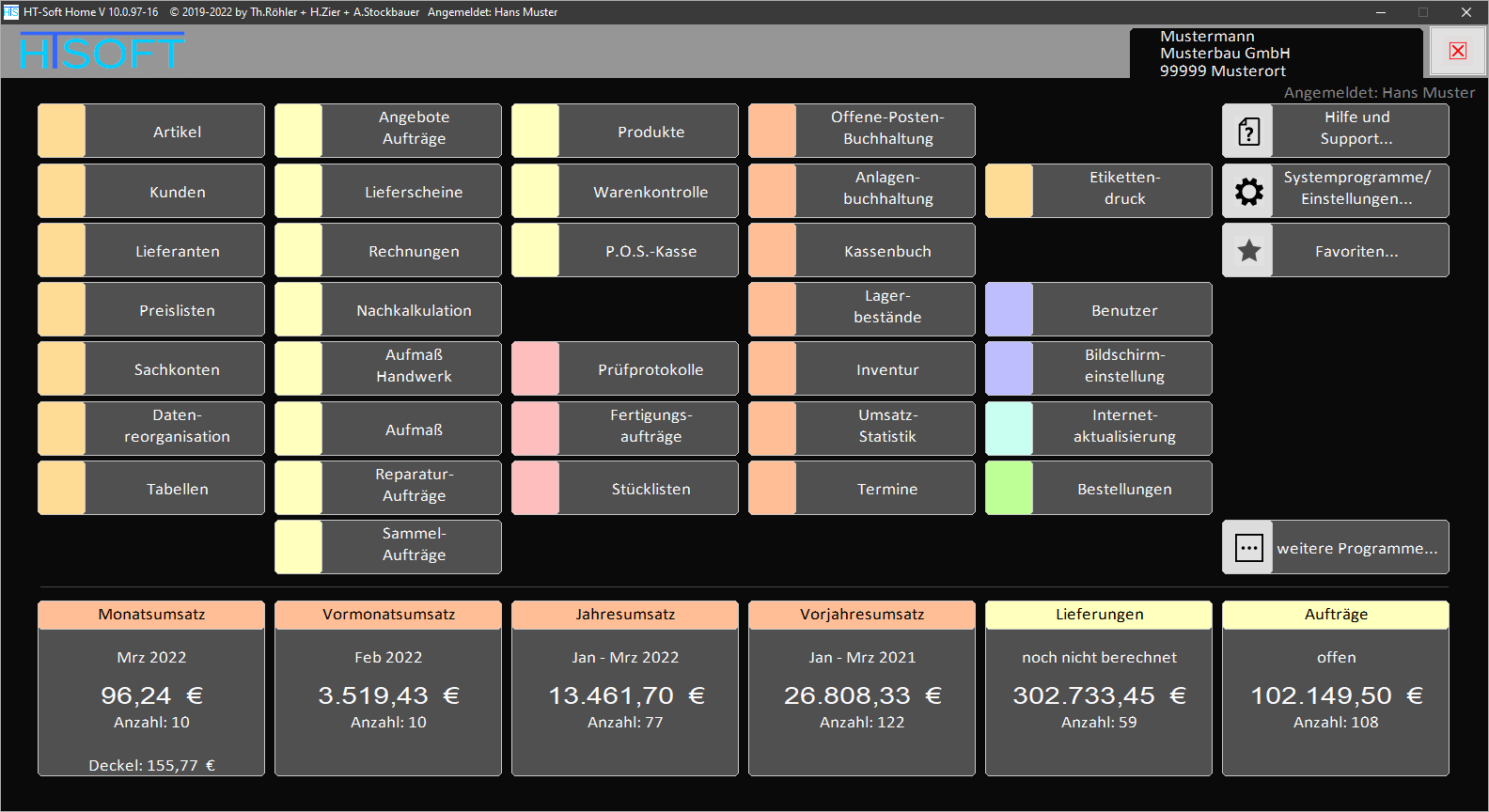1489x812 pixels.
Task: Click the Lieferungen summary tile header
Action: (x=1099, y=615)
